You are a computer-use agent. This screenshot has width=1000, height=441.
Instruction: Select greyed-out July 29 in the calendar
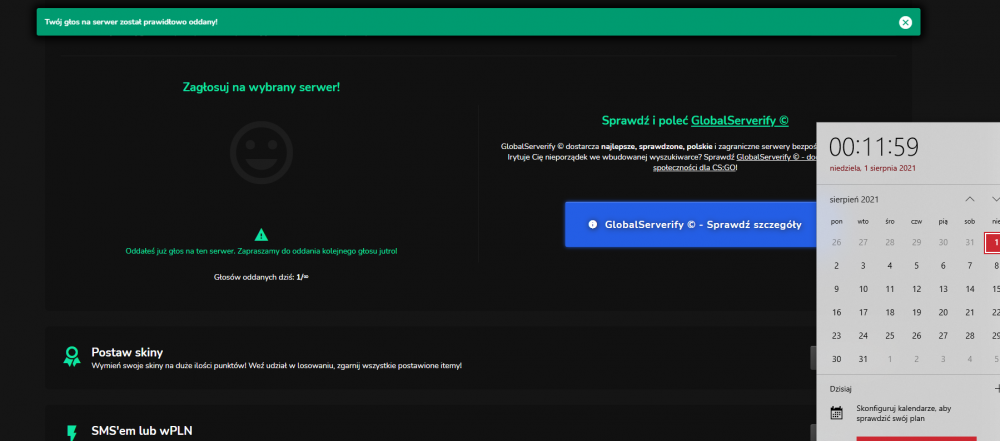[916, 243]
